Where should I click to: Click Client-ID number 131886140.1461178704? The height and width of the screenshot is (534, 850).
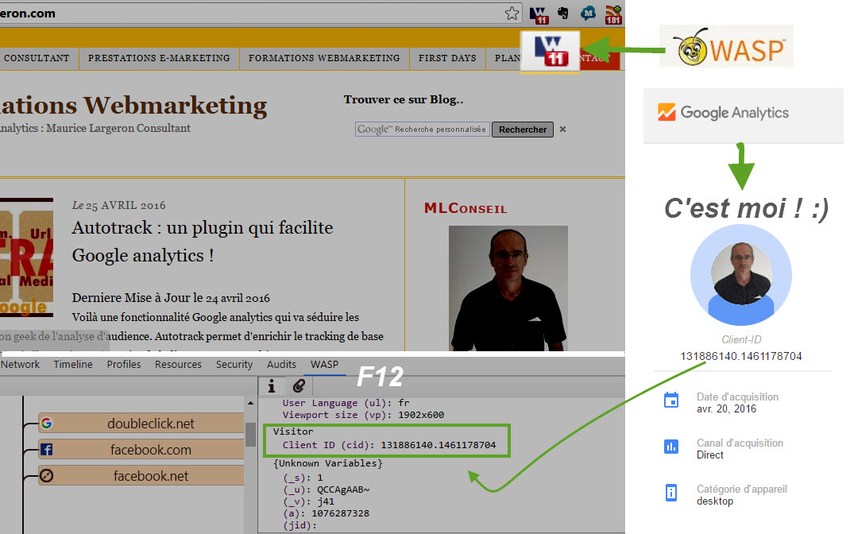(x=741, y=356)
